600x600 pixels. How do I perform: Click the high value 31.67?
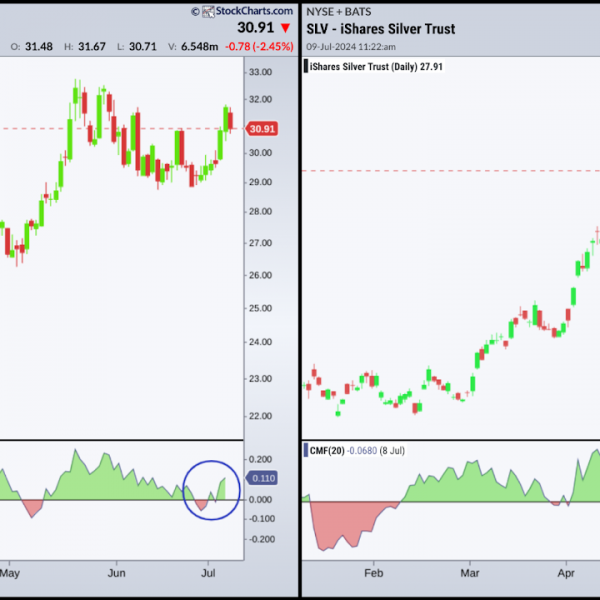[x=92, y=47]
